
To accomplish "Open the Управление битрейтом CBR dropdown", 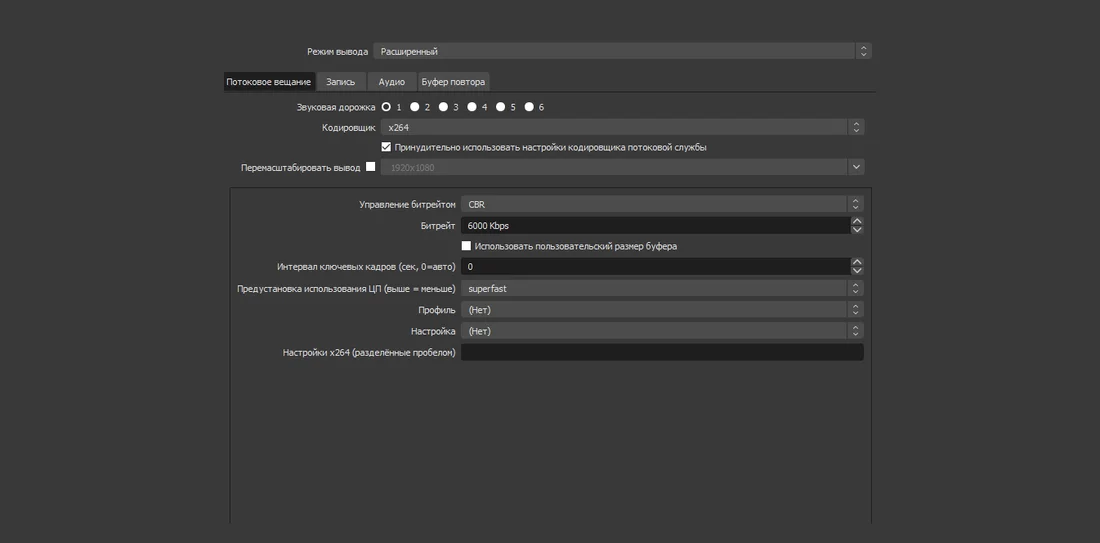I will point(662,204).
